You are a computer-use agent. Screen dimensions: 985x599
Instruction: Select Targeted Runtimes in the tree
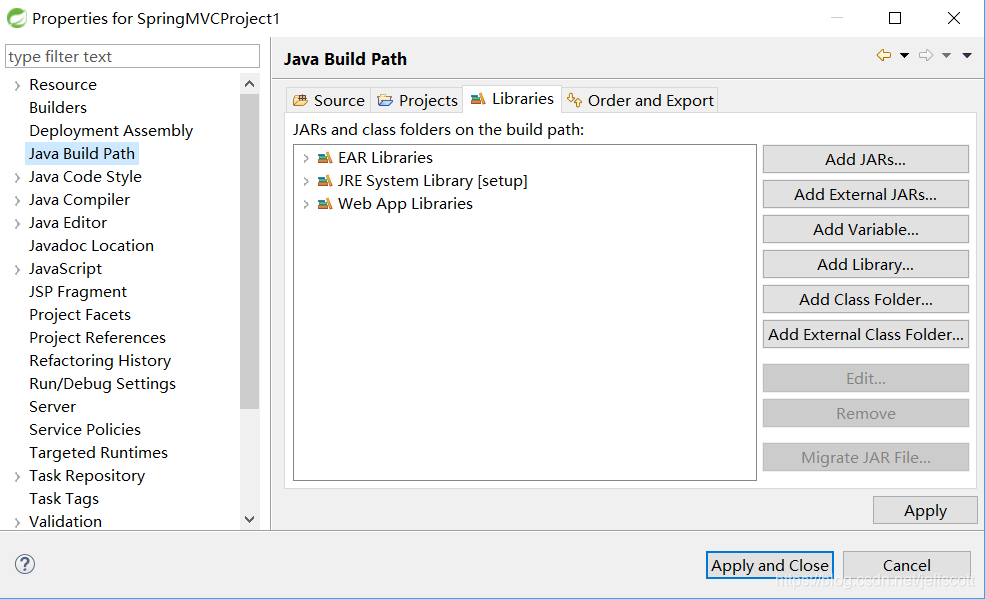coord(98,453)
